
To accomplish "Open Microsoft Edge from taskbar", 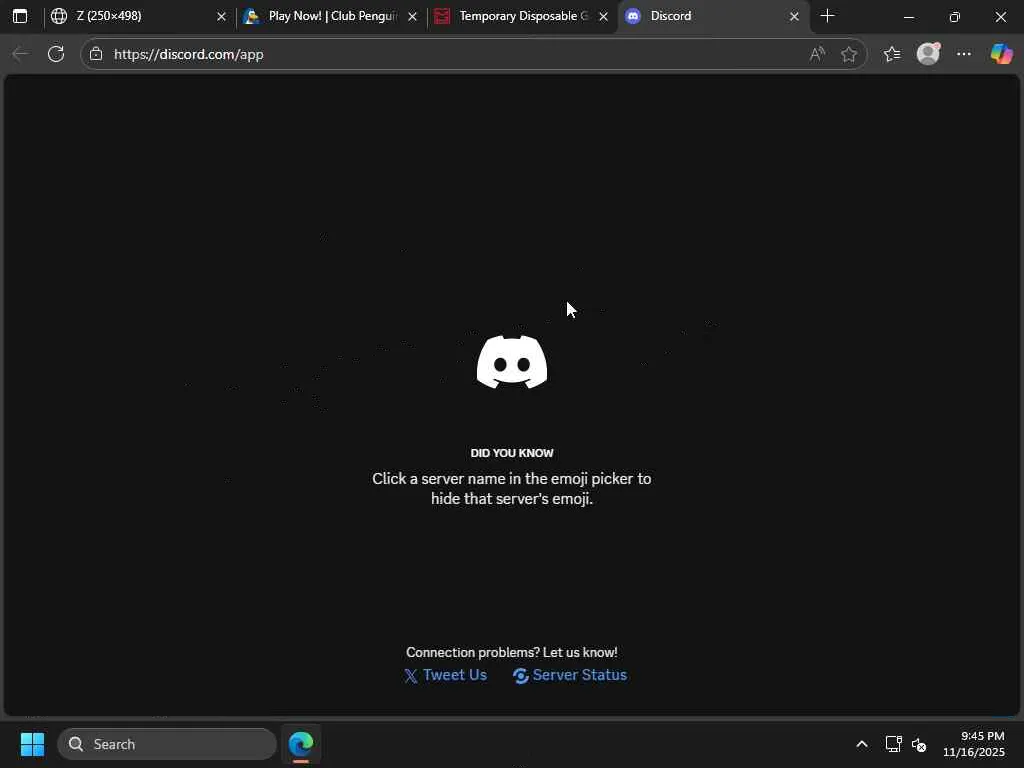I will coord(301,744).
